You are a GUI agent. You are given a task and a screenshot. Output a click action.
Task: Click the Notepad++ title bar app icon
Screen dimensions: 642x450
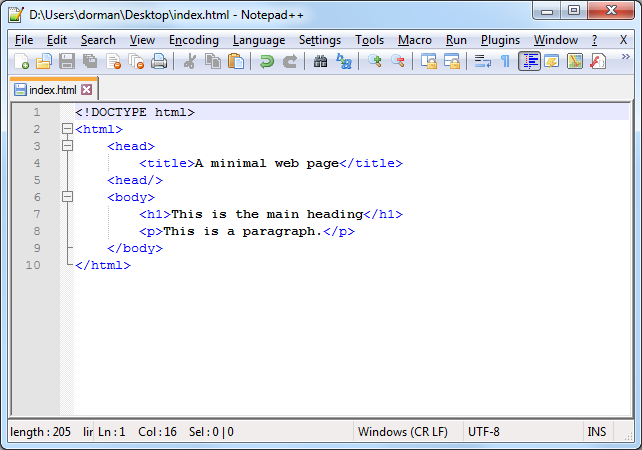pyautogui.click(x=16, y=15)
